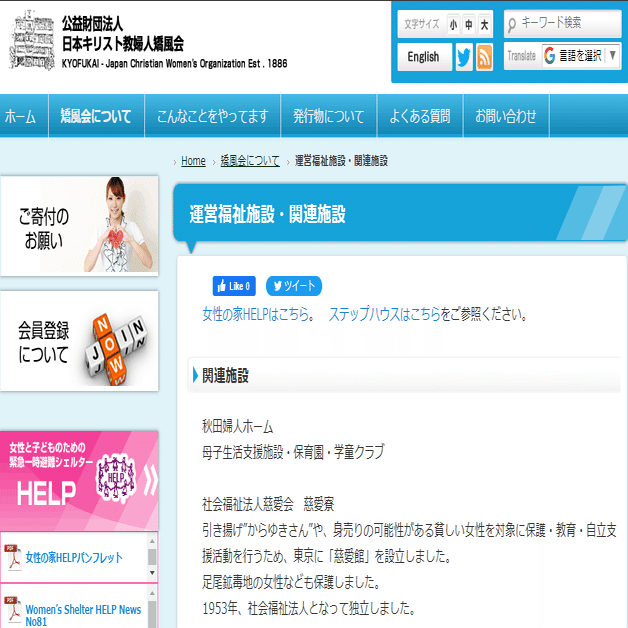The width and height of the screenshot is (628, 628).
Task: Click the ツイート tweet button
Action: tap(294, 286)
